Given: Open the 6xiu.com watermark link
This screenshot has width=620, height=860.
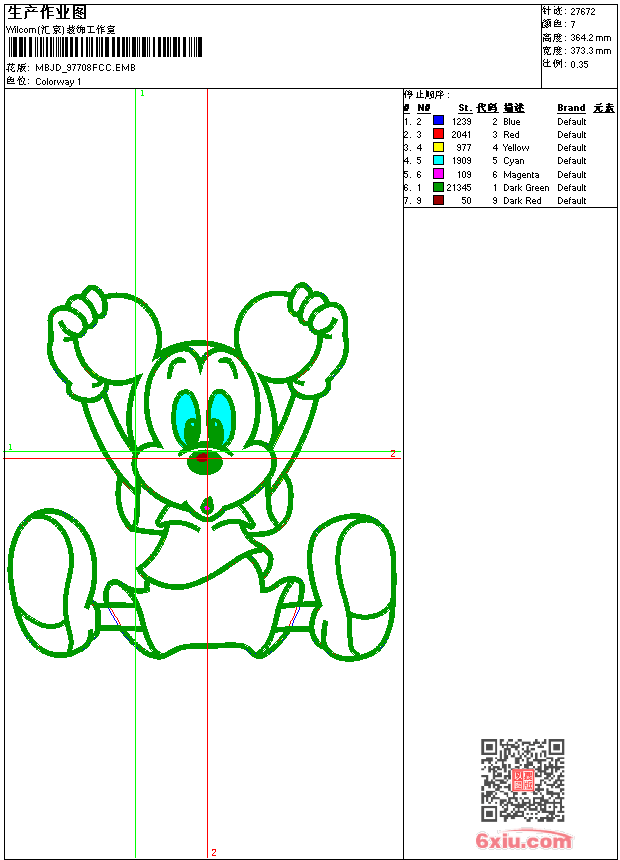Looking at the screenshot, I should tap(522, 841).
